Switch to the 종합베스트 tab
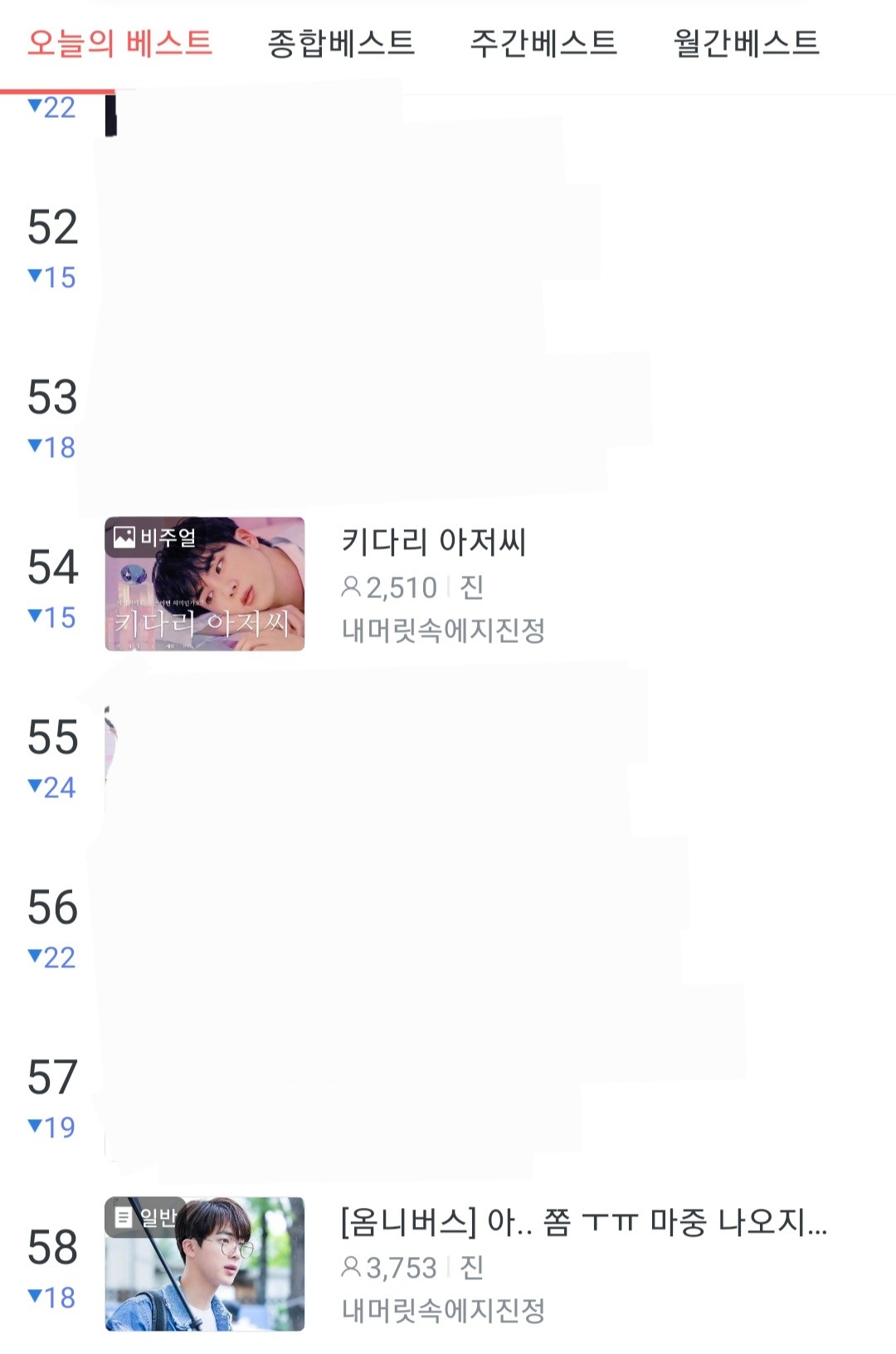896x1354 pixels. point(341,43)
